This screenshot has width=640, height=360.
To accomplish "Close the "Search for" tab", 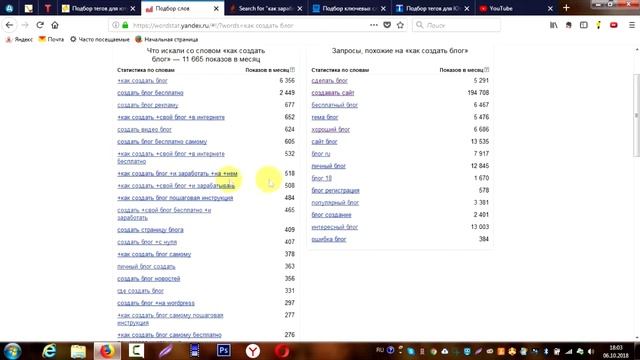I will click(x=300, y=9).
